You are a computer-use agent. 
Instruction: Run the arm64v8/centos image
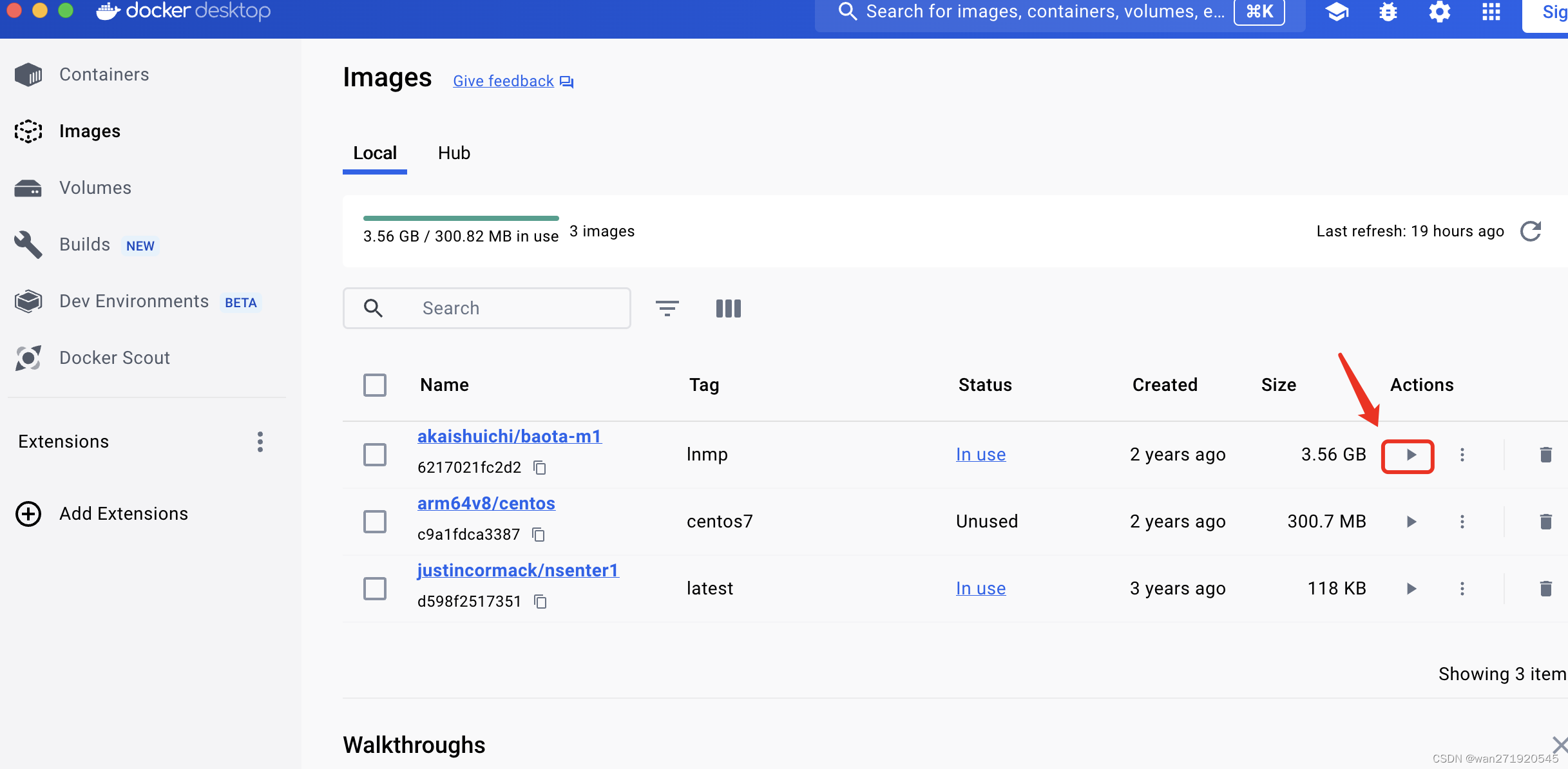(1411, 522)
